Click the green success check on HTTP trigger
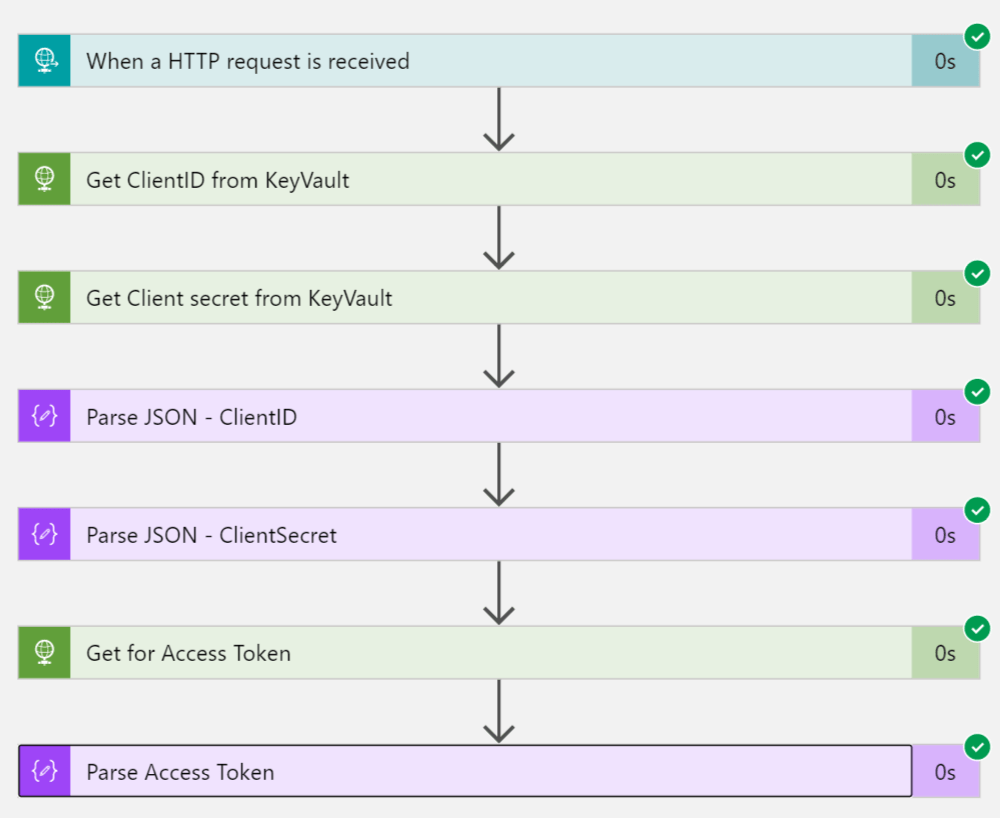The height and width of the screenshot is (818, 1000). [977, 36]
